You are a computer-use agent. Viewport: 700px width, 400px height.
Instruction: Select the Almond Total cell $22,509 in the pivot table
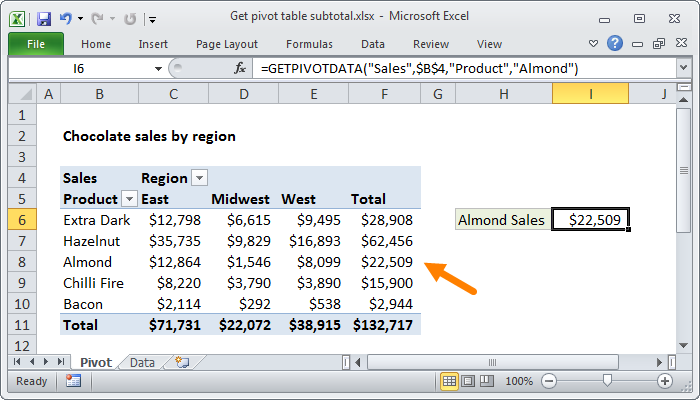click(x=385, y=262)
